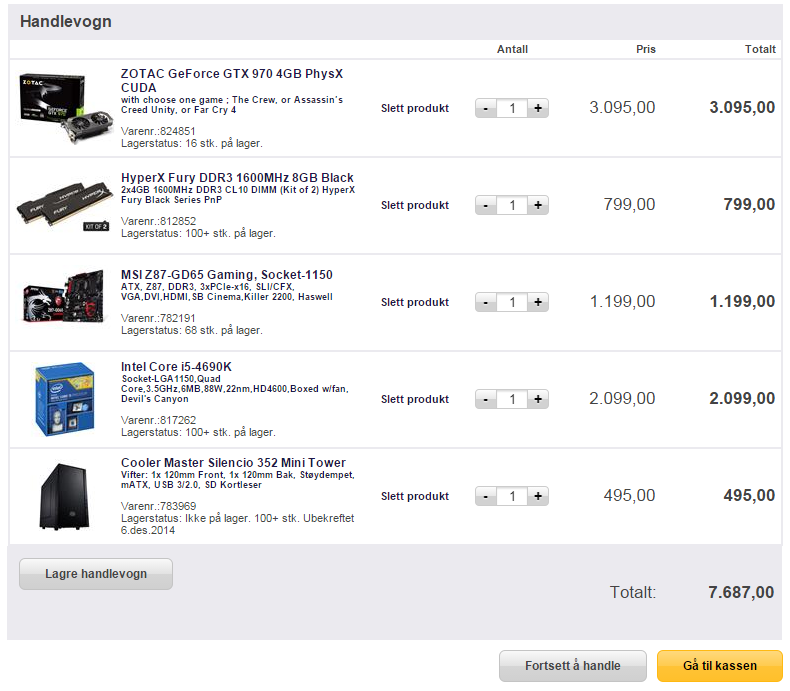Click cart total amount 7.687,00

[741, 592]
